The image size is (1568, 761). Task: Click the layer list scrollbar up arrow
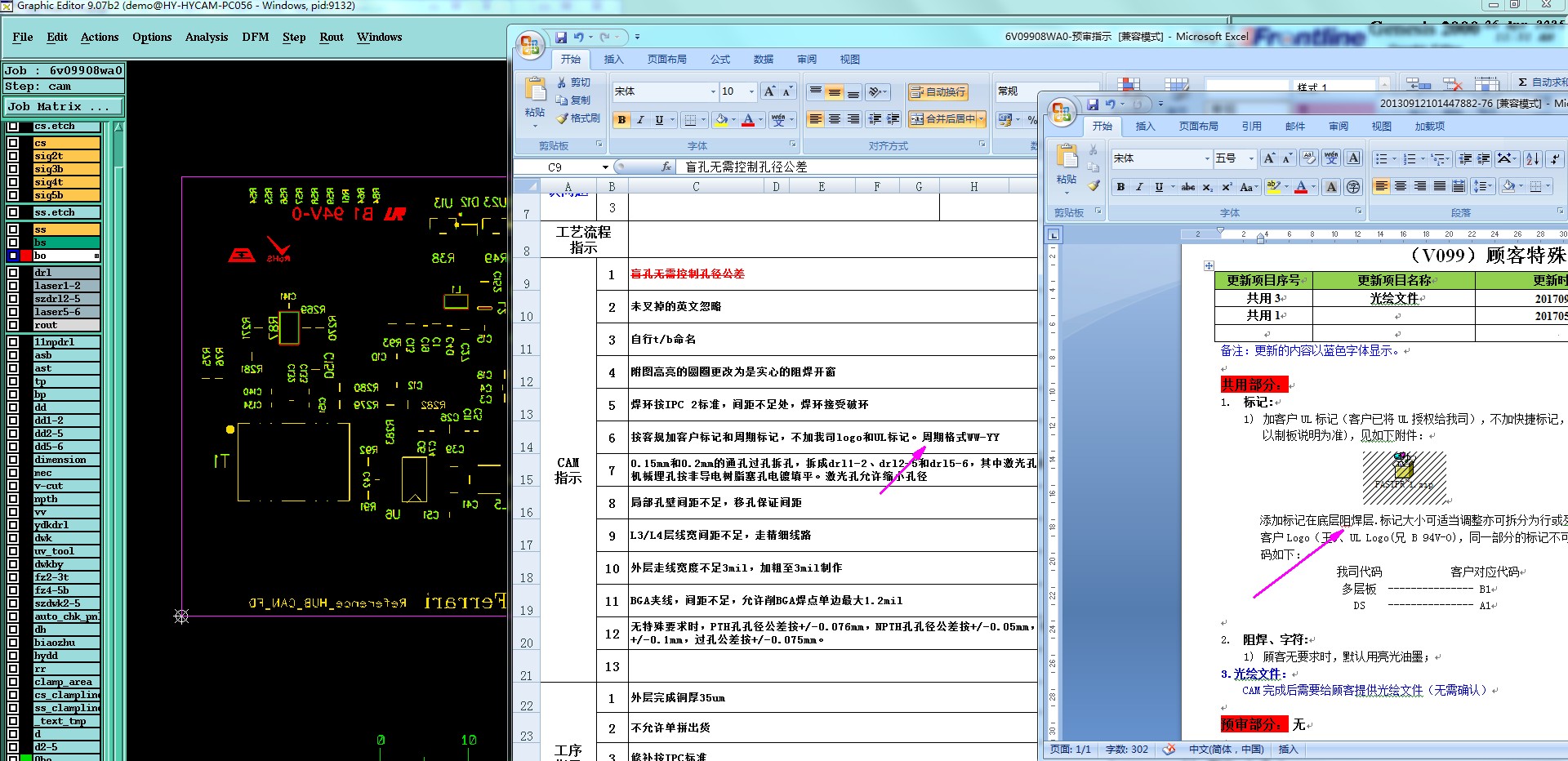[x=119, y=127]
